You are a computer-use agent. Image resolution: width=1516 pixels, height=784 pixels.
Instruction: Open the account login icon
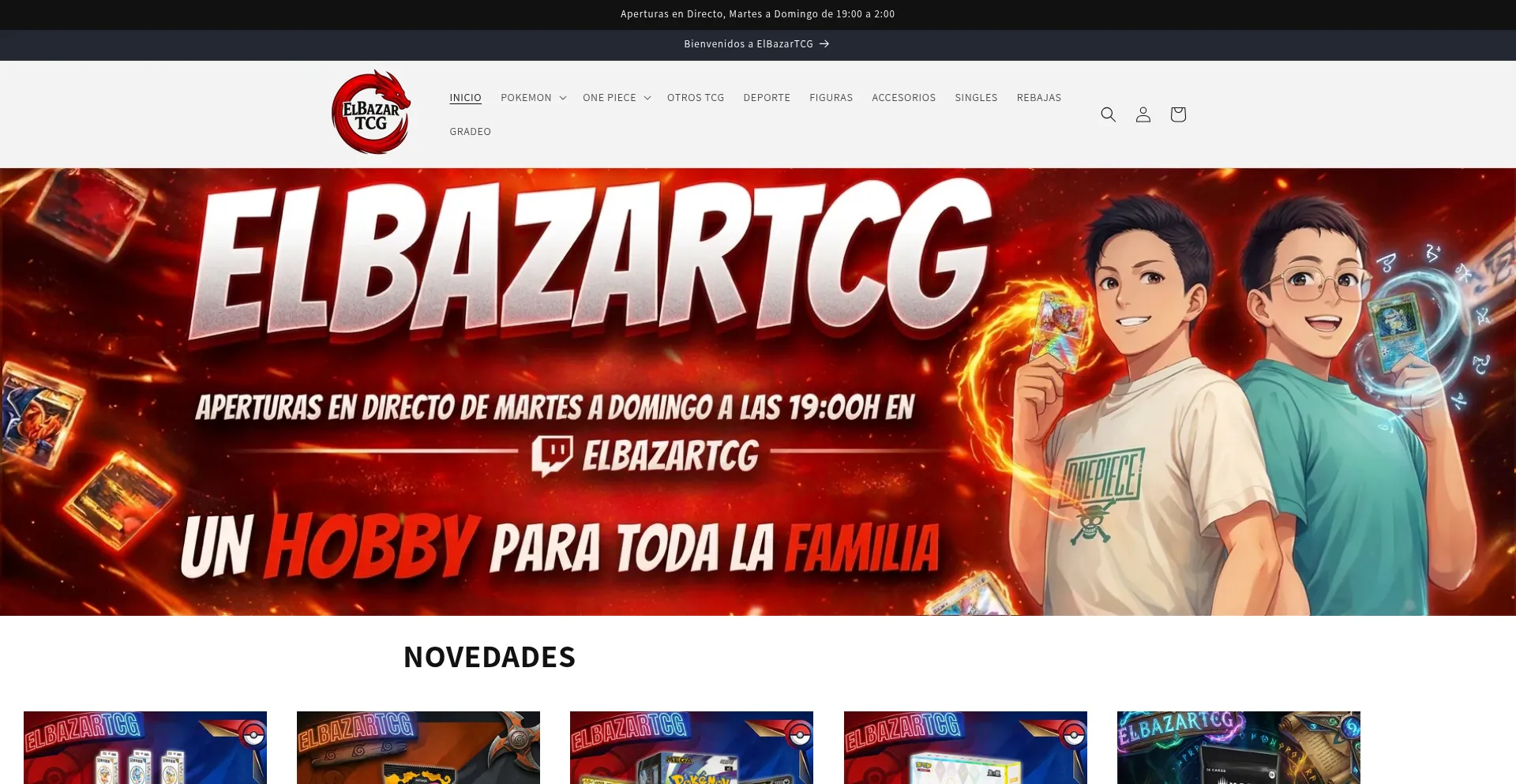point(1143,114)
